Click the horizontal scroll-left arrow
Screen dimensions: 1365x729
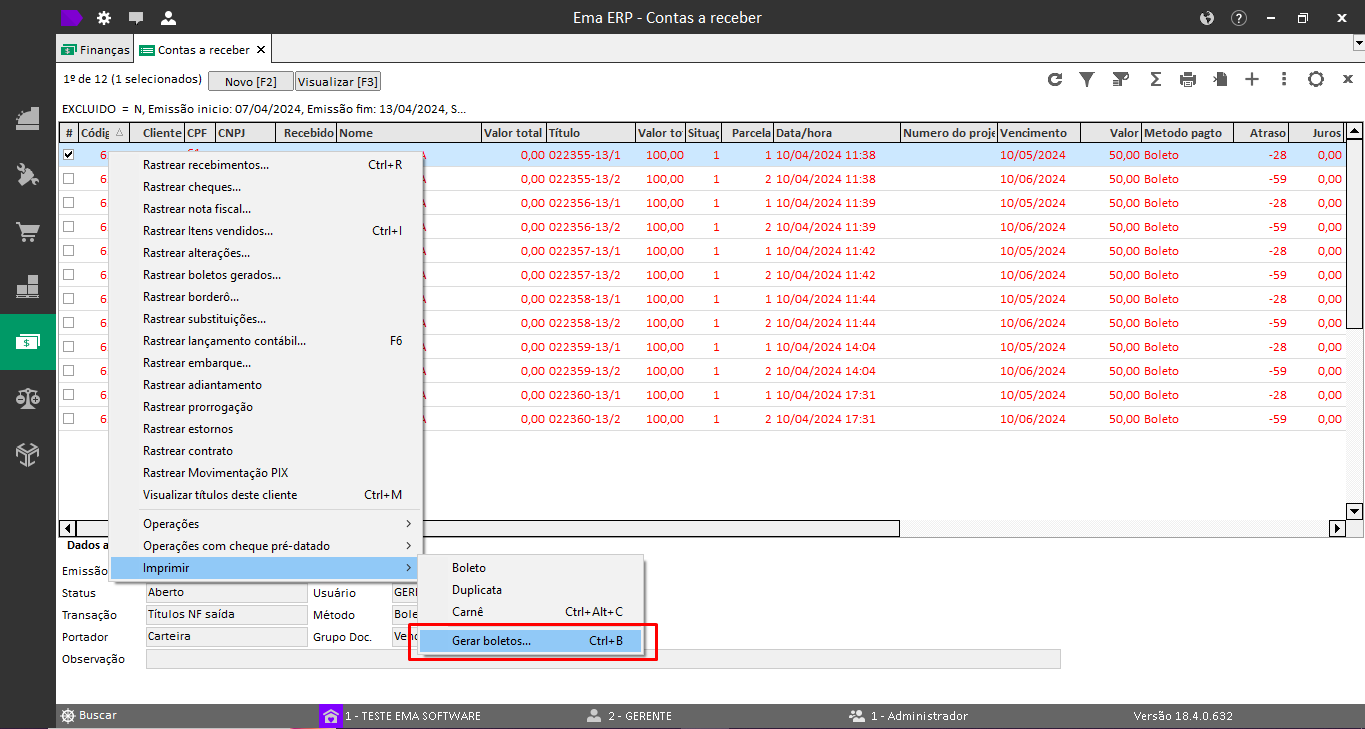(68, 528)
